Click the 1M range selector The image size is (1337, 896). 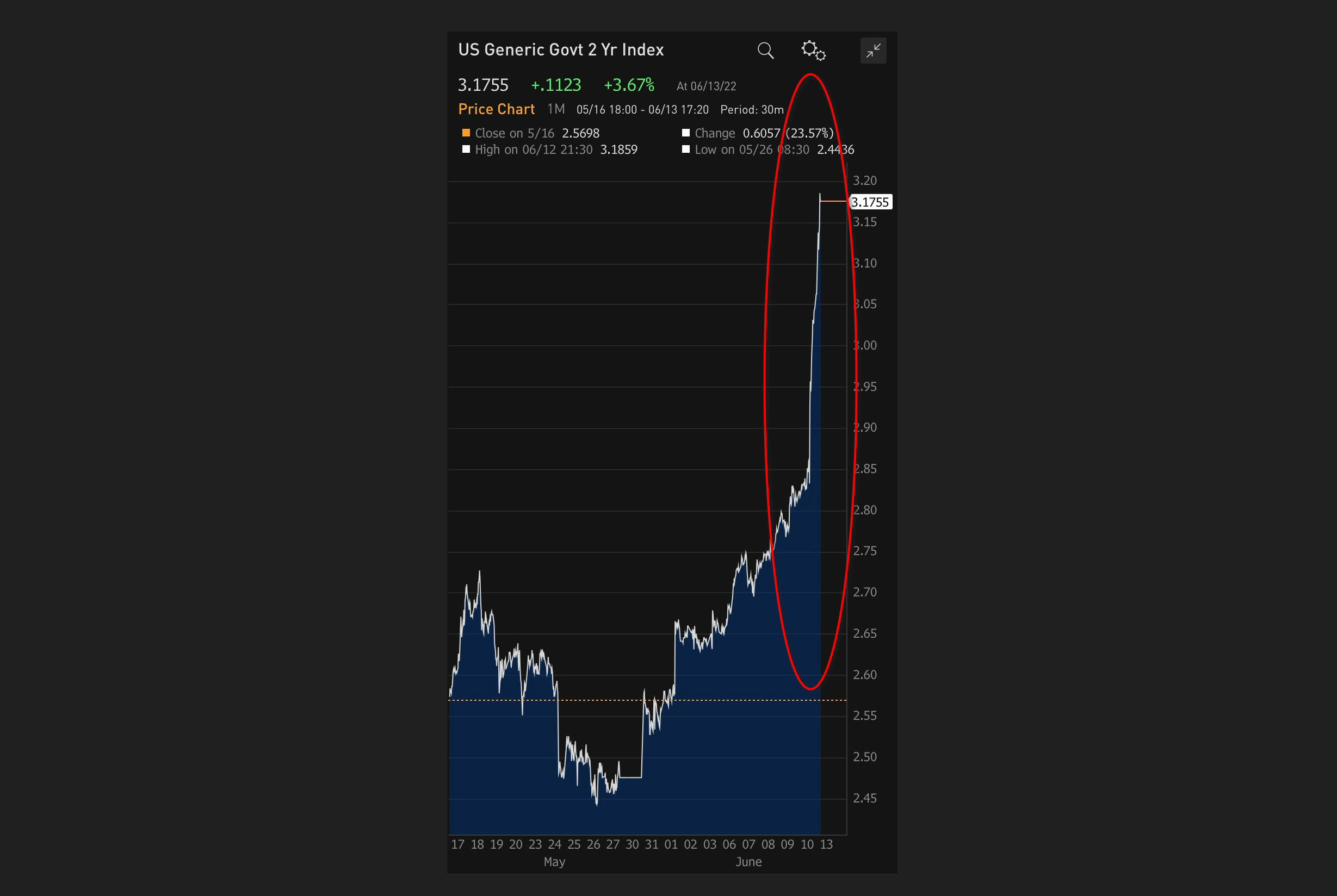pos(555,109)
